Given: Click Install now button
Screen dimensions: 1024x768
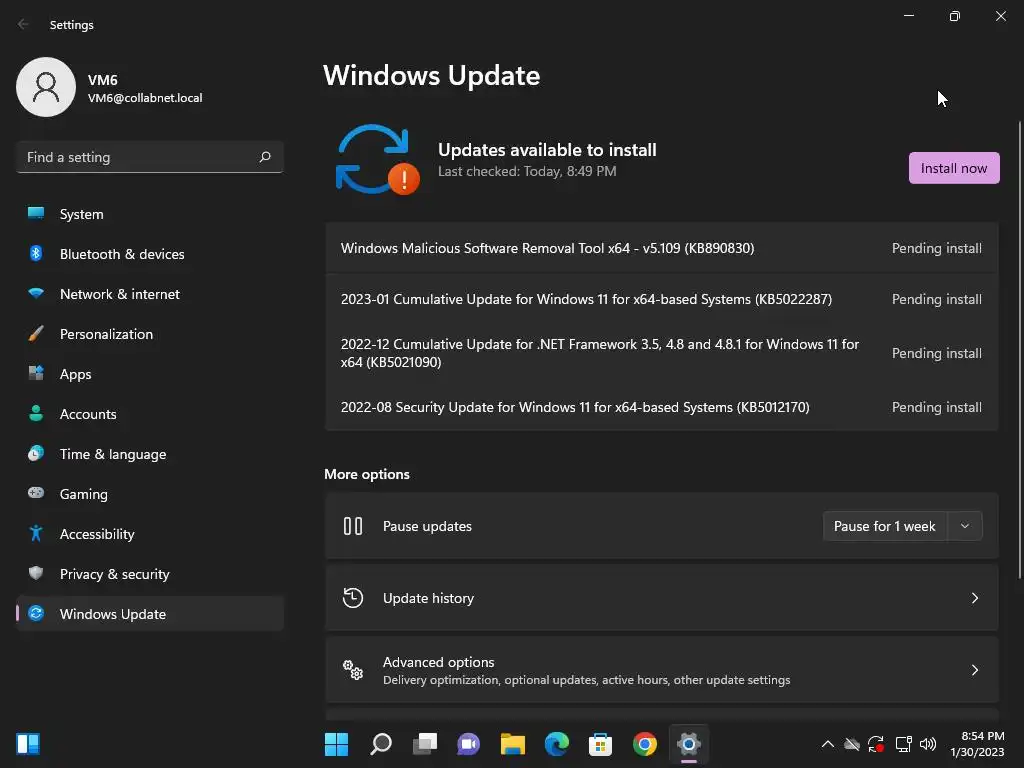Looking at the screenshot, I should point(953,168).
